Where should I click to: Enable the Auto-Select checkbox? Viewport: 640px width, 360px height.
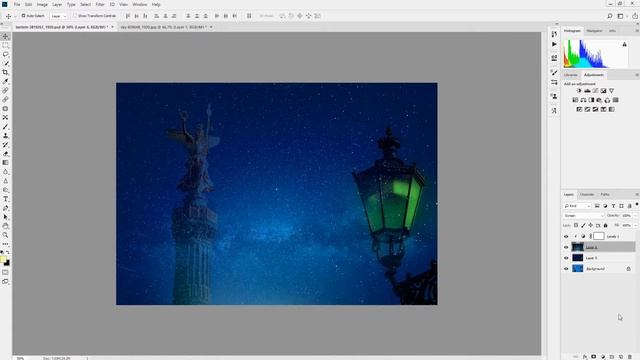coord(23,16)
